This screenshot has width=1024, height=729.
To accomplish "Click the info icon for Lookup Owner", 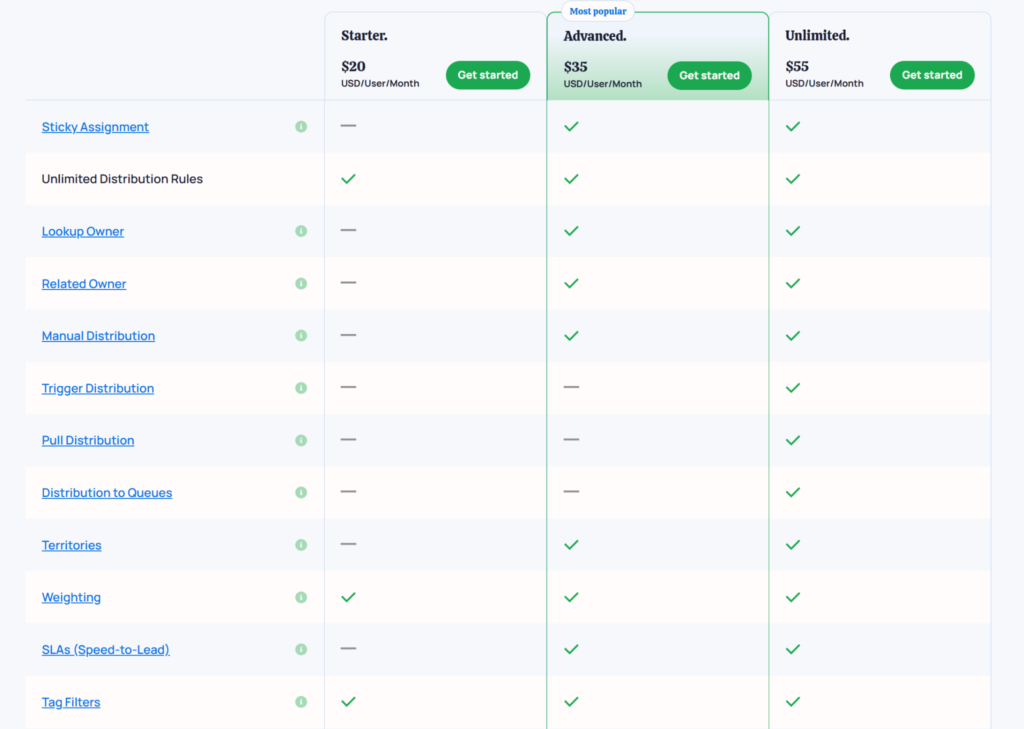I will 301,231.
